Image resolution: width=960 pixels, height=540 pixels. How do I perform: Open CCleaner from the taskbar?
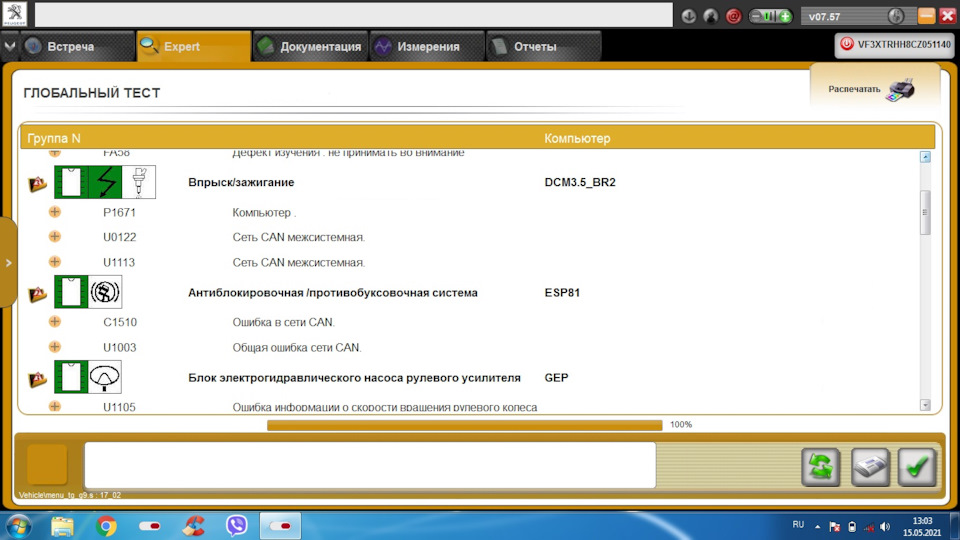[x=193, y=526]
